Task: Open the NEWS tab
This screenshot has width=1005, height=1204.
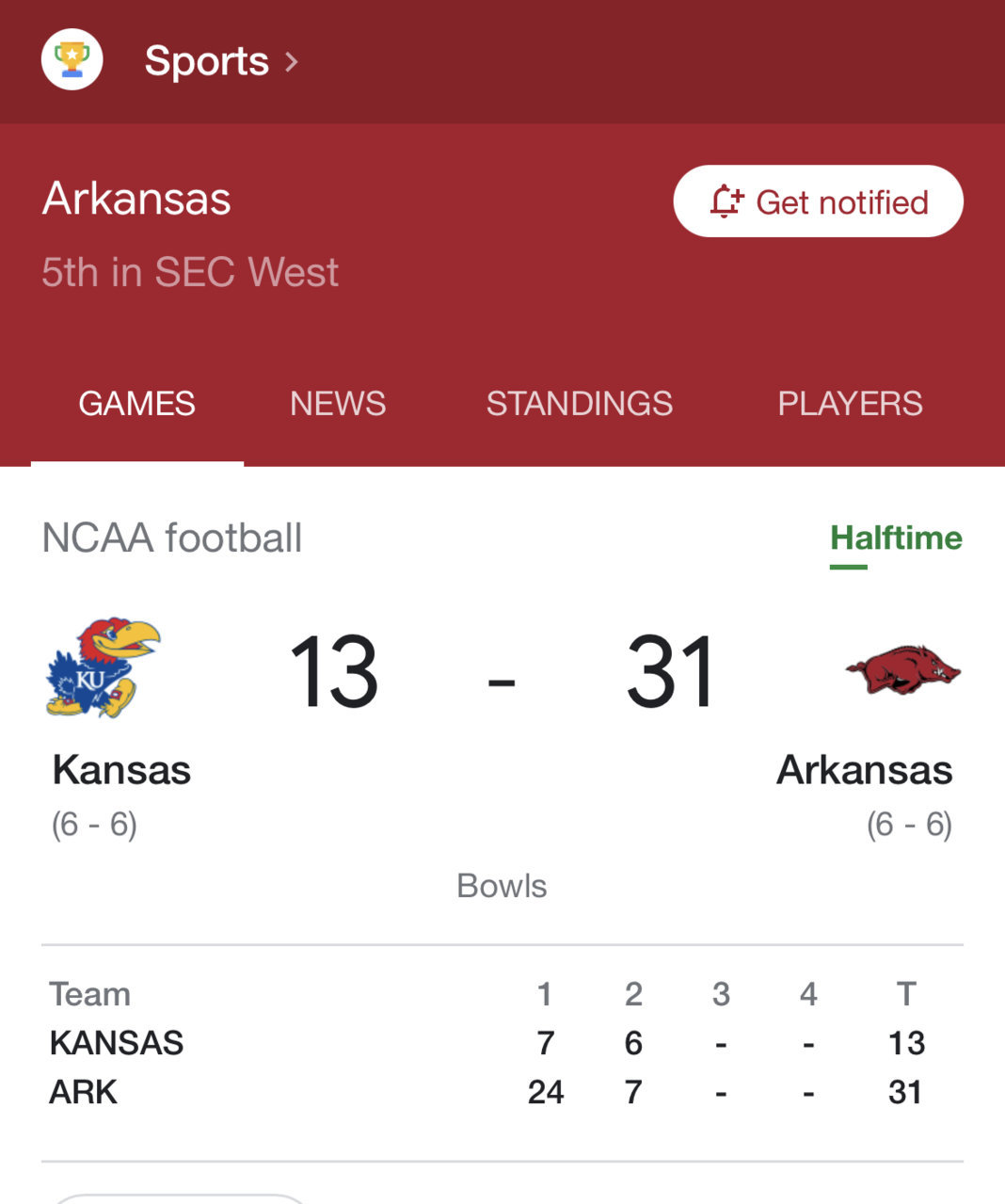Action: click(x=338, y=404)
